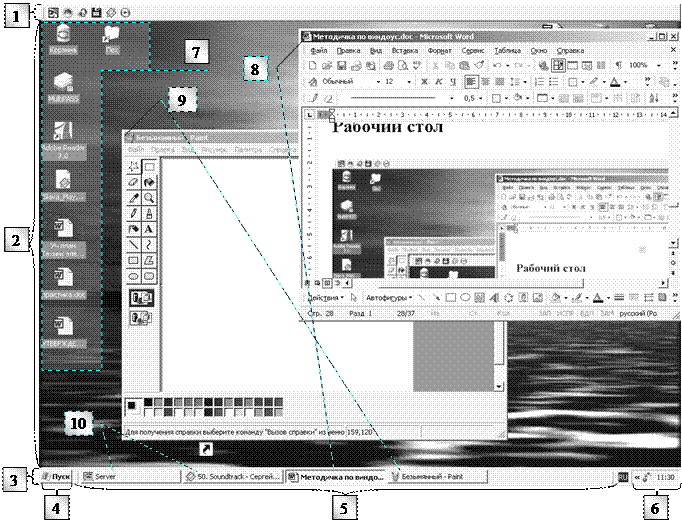
Task: Choose the Eraser tool in Paint
Action: pyautogui.click(x=134, y=182)
